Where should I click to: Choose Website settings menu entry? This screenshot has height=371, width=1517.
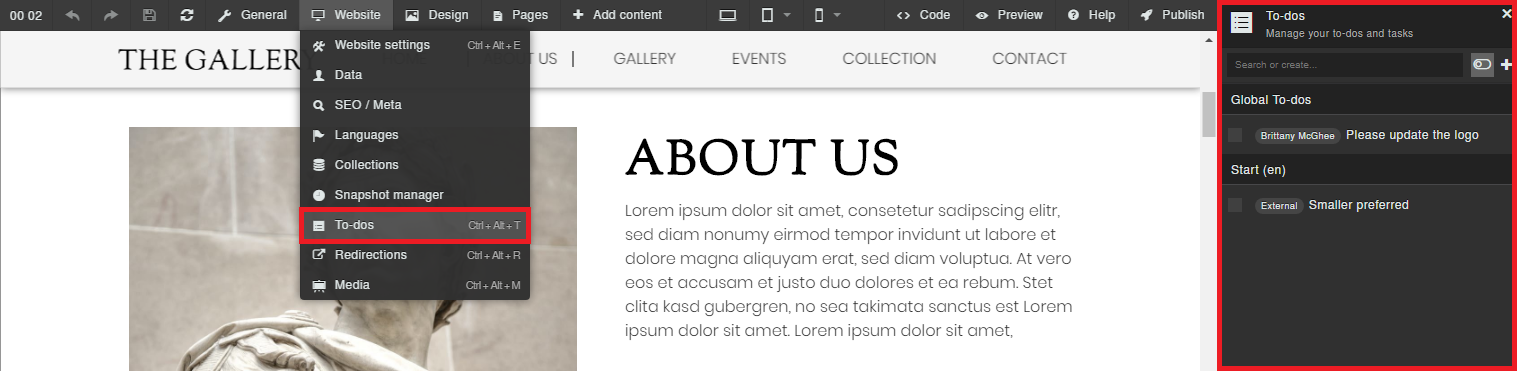coord(415,45)
